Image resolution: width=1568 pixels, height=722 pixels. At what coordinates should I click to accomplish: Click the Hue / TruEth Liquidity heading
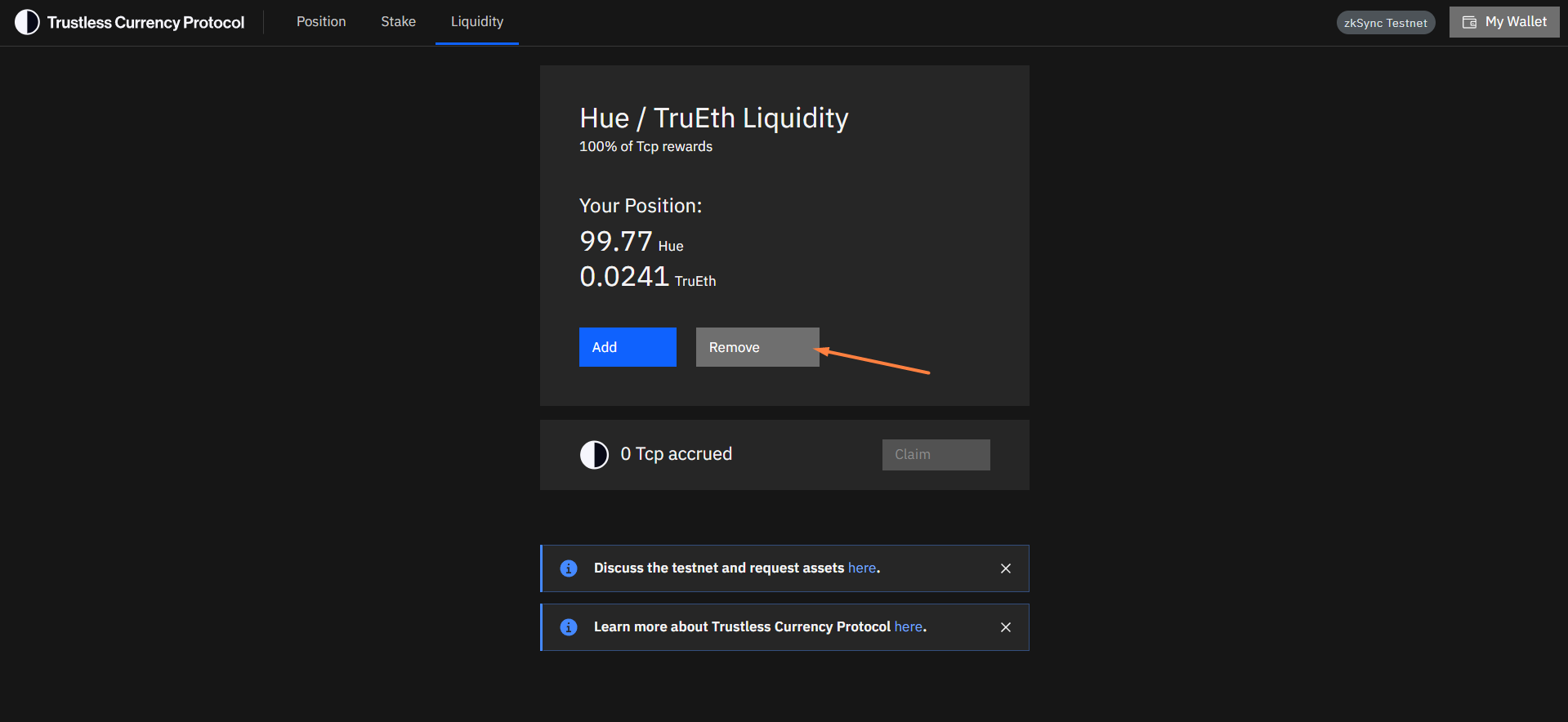point(714,118)
